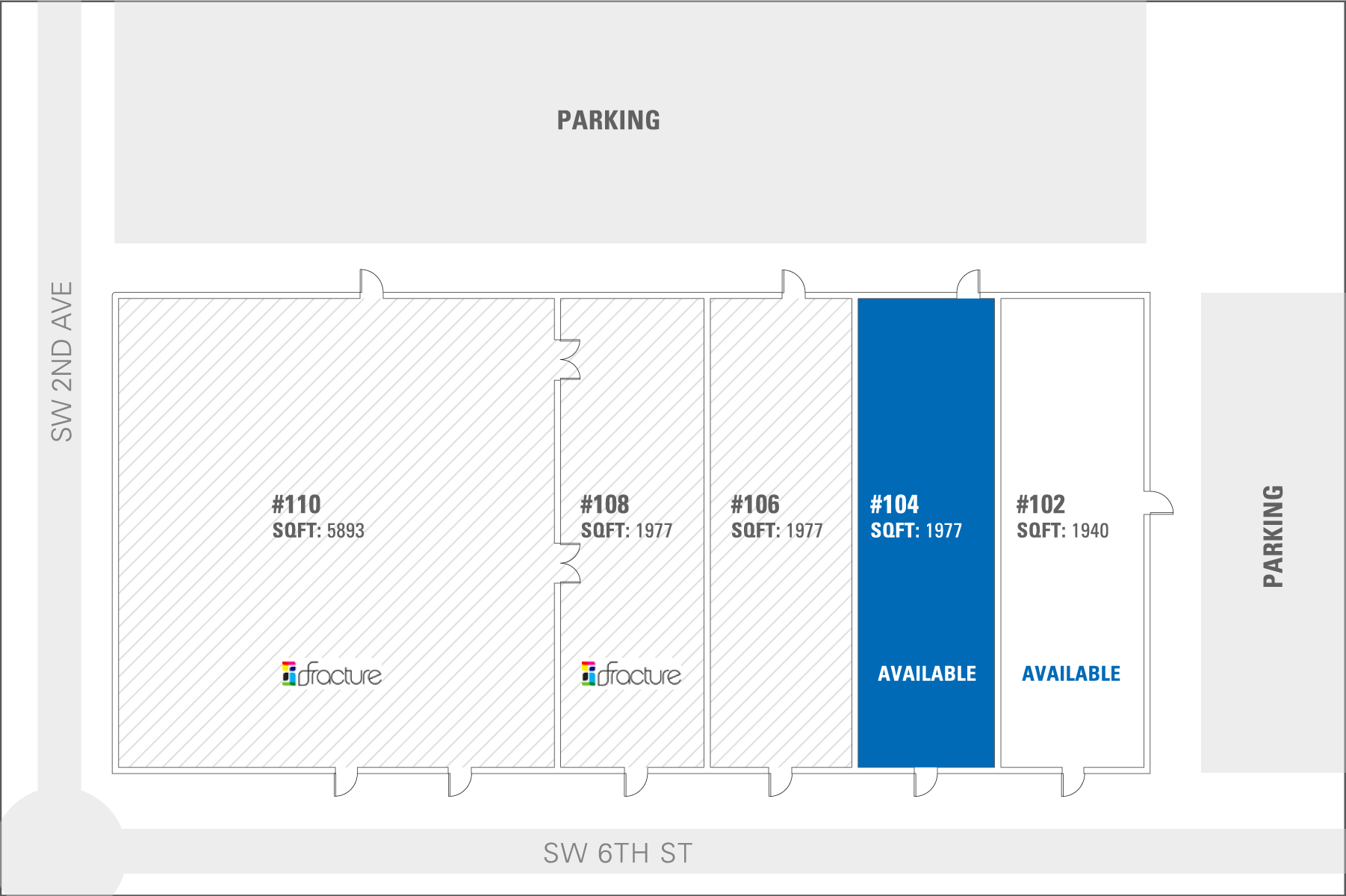
Task: Select the #110 unit number label
Action: coord(297,505)
